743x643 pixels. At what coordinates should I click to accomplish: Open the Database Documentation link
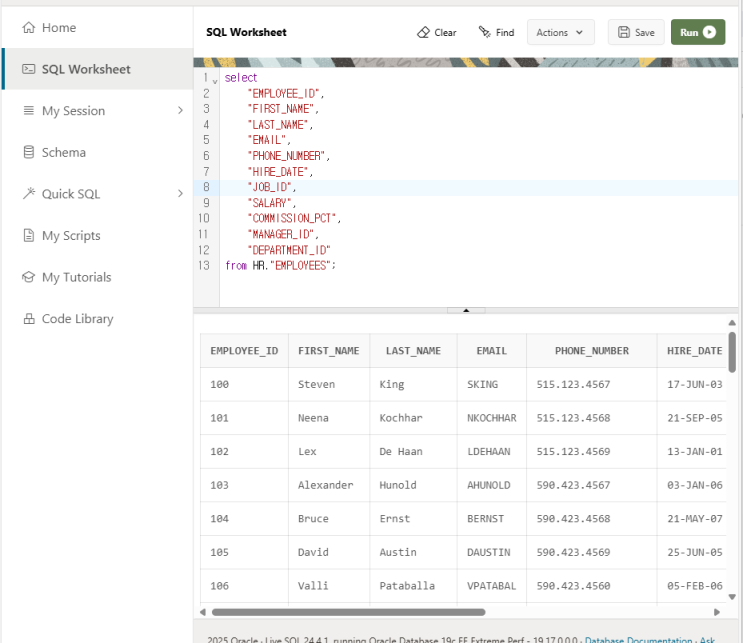[x=638, y=640]
